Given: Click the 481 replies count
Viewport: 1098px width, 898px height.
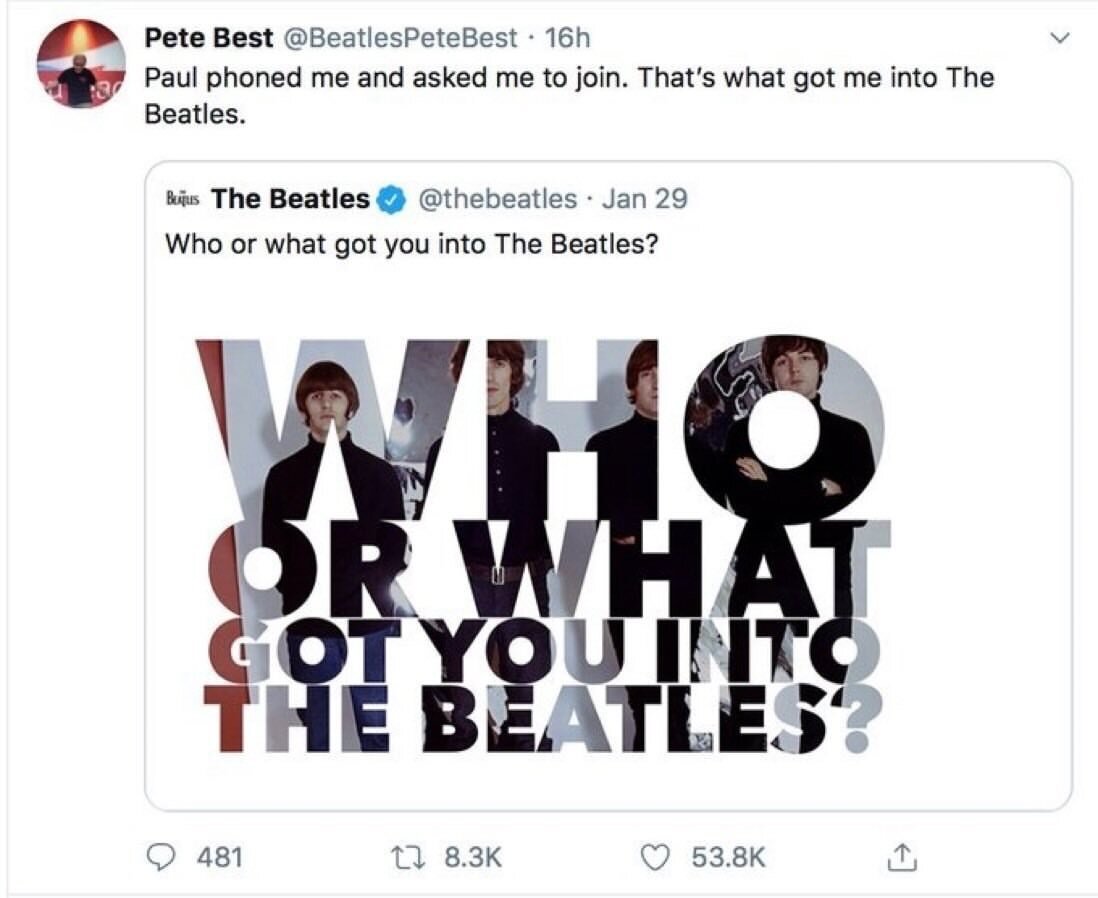Looking at the screenshot, I should click(x=220, y=857).
